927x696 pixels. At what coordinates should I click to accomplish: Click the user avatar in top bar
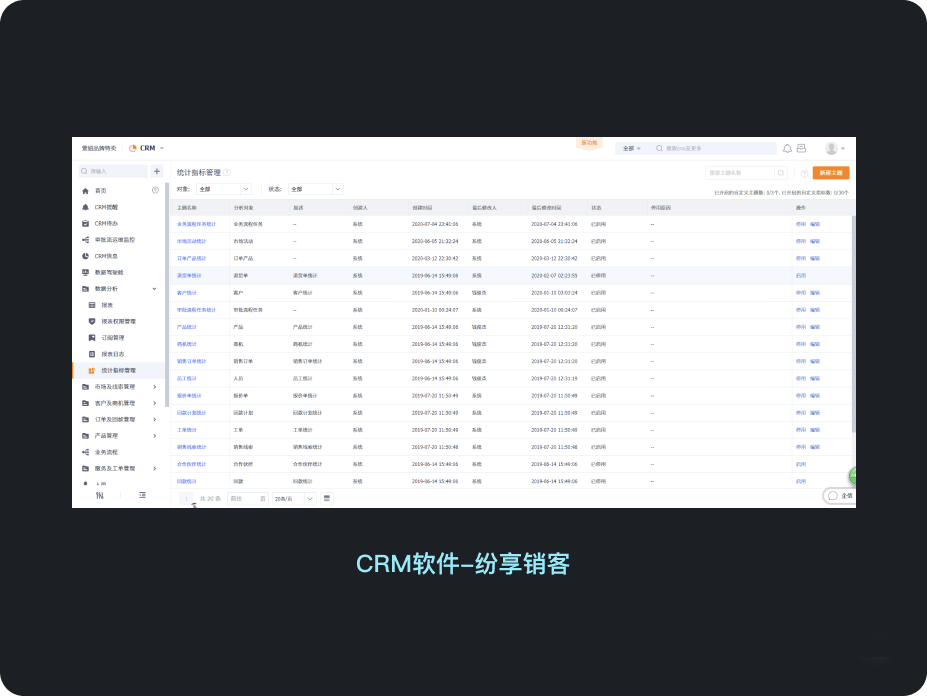pyautogui.click(x=831, y=148)
